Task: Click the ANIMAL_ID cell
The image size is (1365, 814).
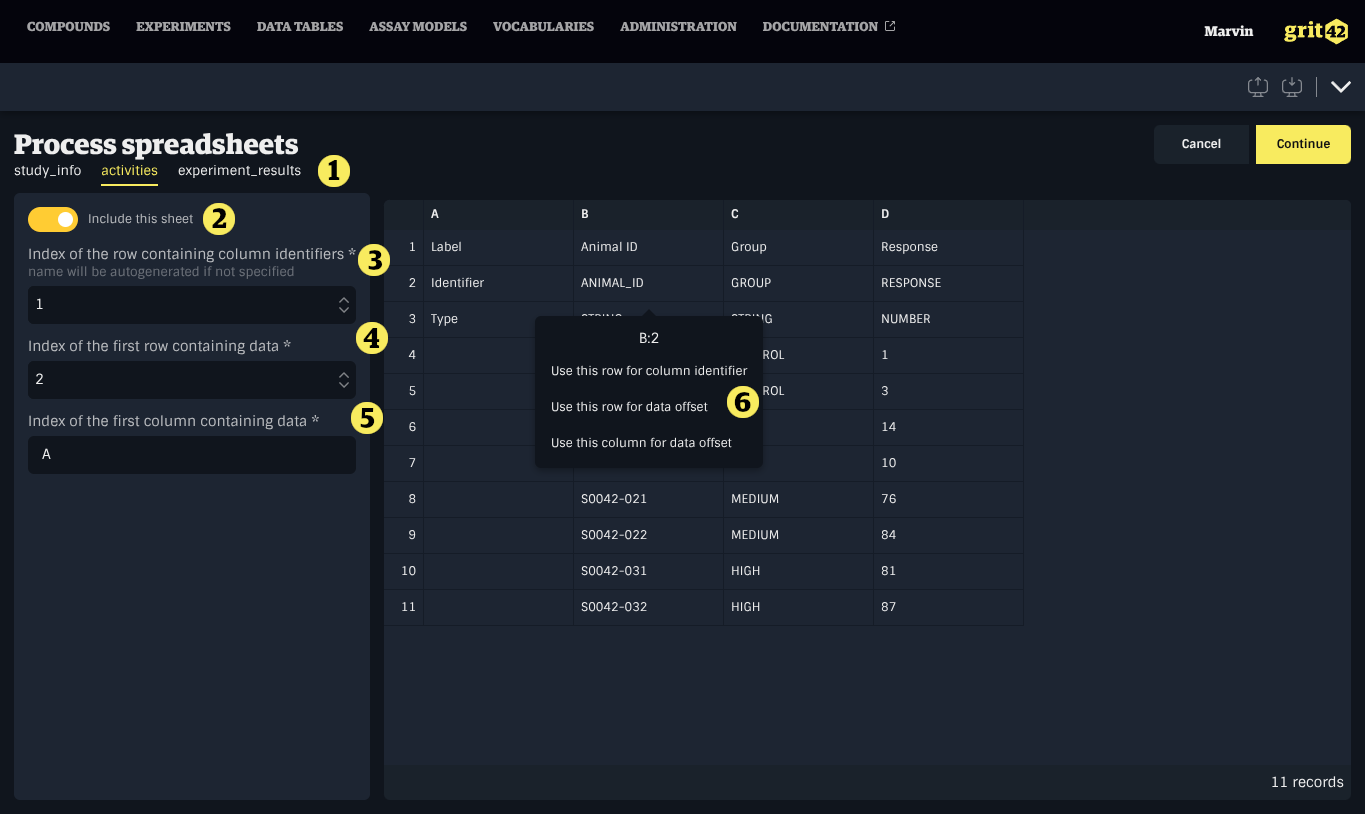Action: click(x=649, y=283)
